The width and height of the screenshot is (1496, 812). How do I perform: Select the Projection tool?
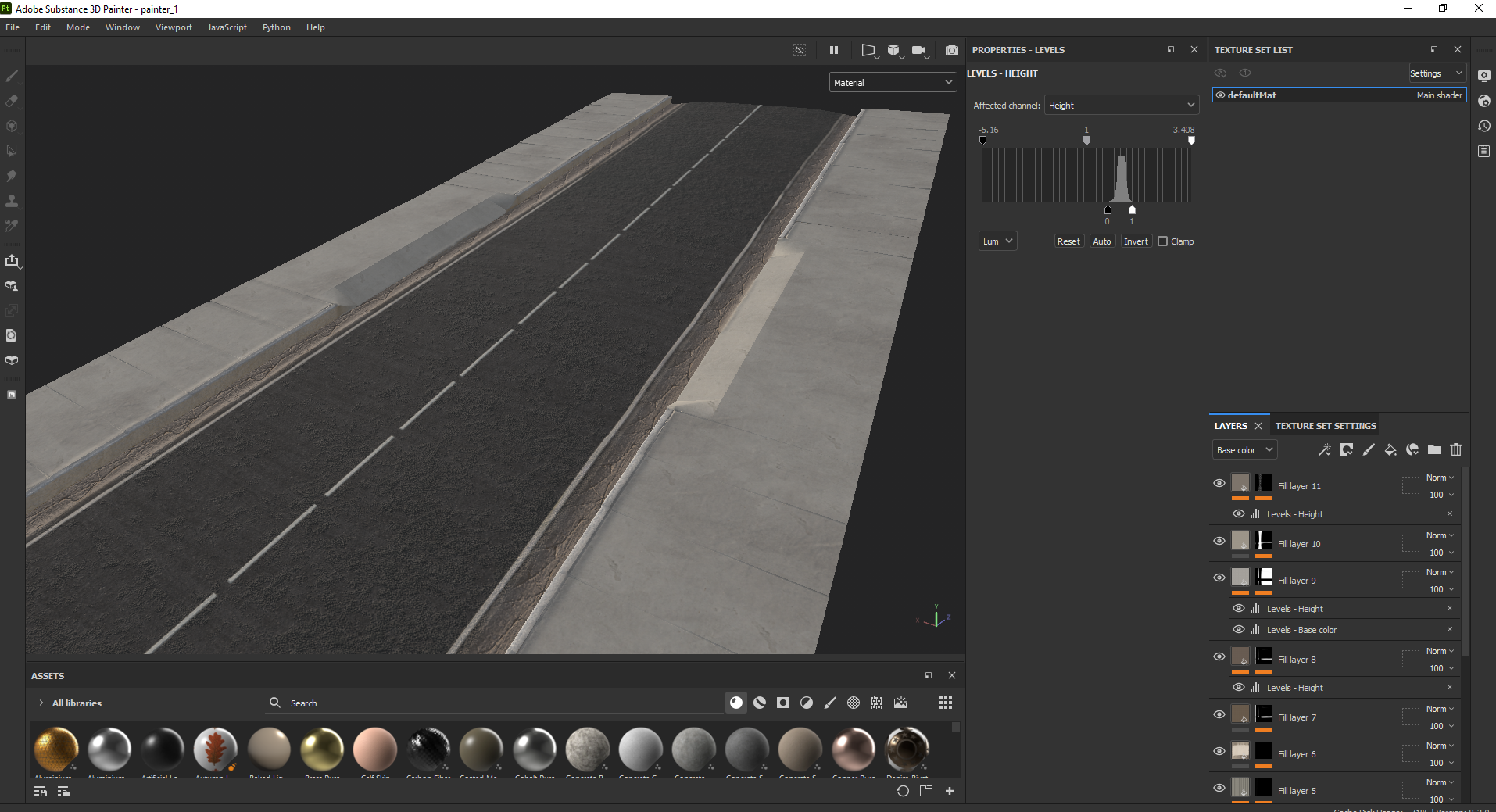(x=12, y=126)
